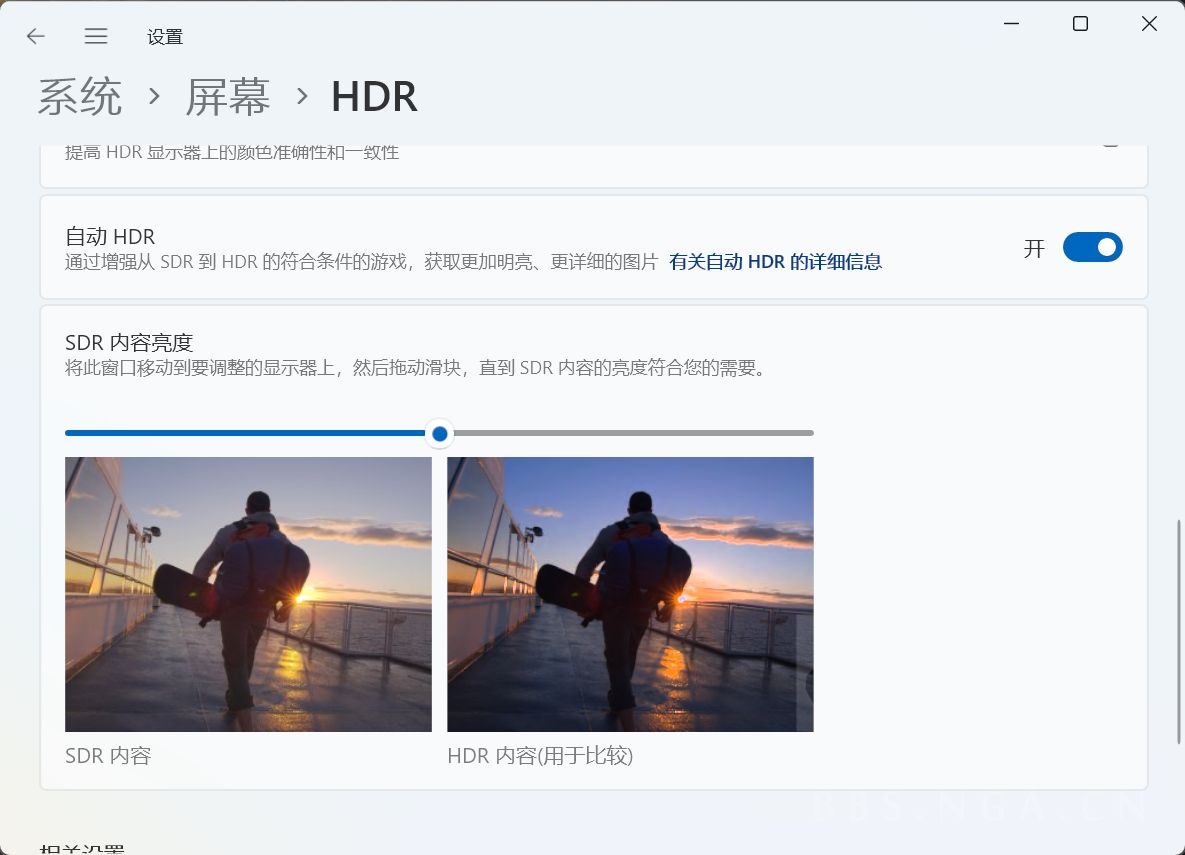Click the 开 label beside the HDR switch
This screenshot has height=855, width=1185.
[x=1033, y=249]
